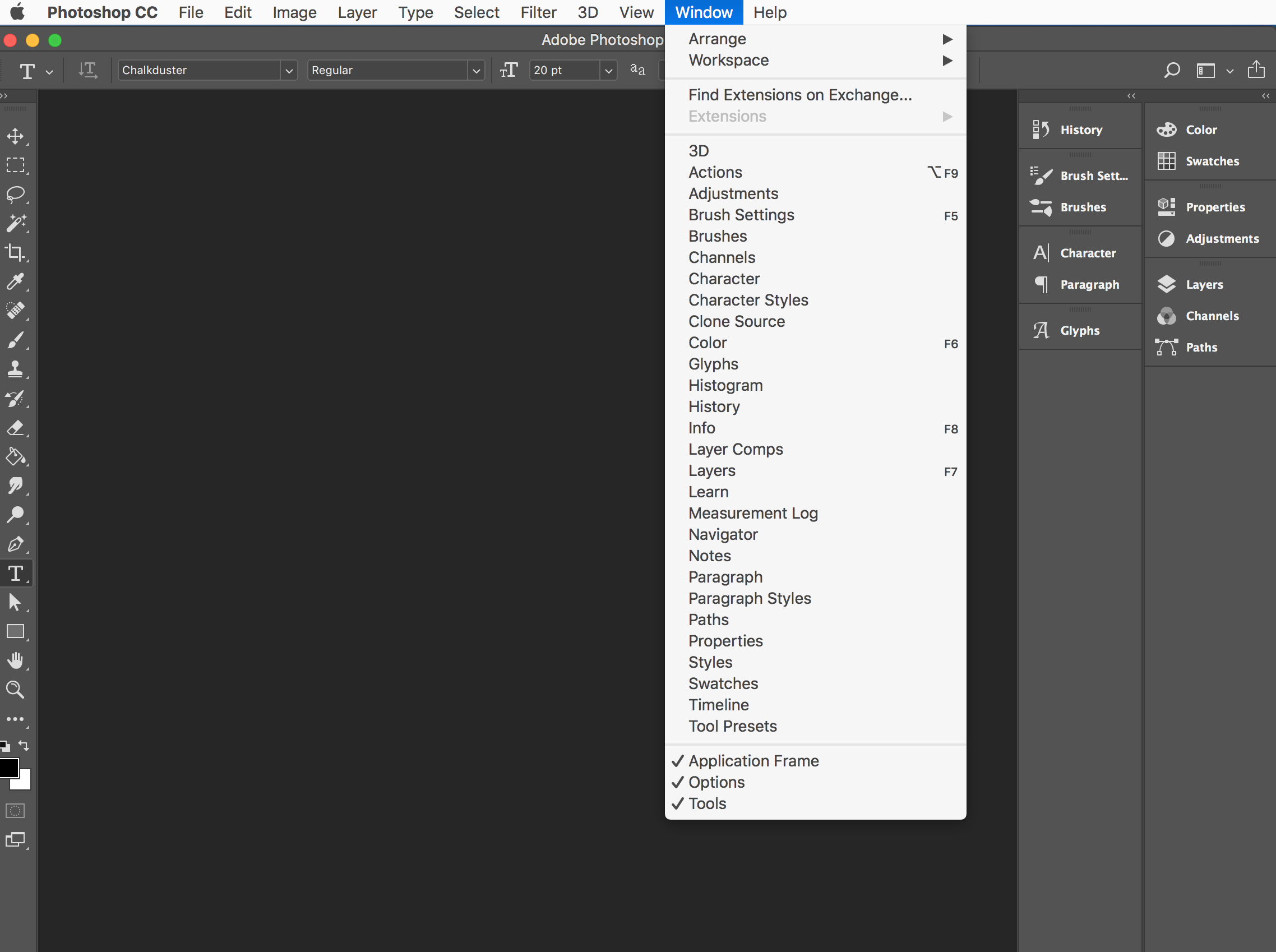Image resolution: width=1276 pixels, height=952 pixels.
Task: Open the Channels panel from Window menu
Action: (x=721, y=257)
